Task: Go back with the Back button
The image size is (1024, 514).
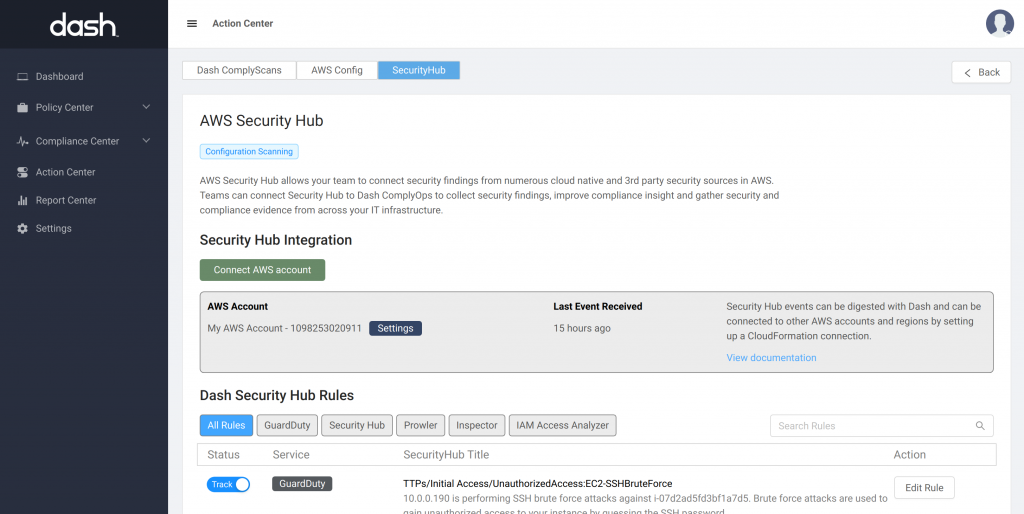Action: [x=982, y=72]
